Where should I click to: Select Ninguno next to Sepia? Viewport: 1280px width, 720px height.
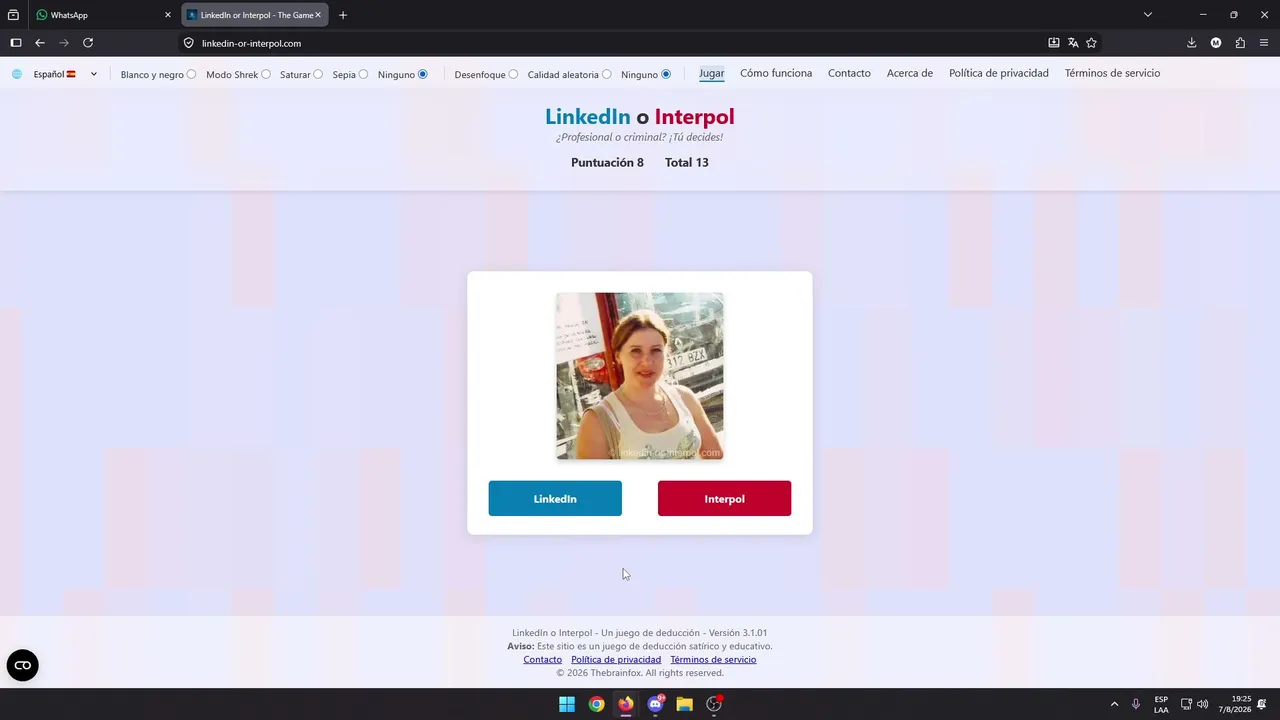pos(423,74)
